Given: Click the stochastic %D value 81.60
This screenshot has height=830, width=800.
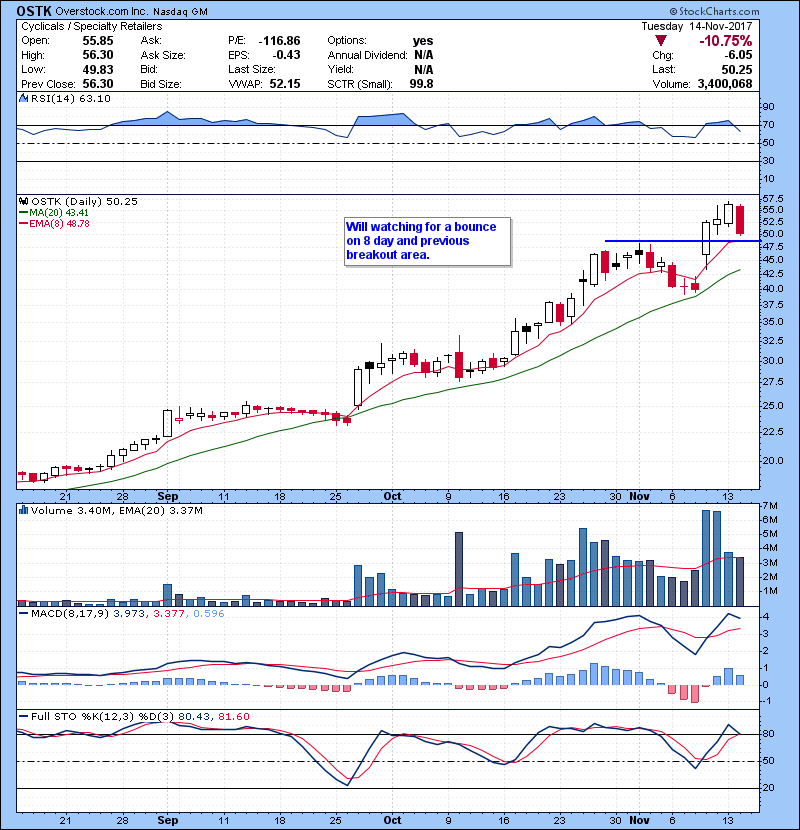Looking at the screenshot, I should pos(233,717).
